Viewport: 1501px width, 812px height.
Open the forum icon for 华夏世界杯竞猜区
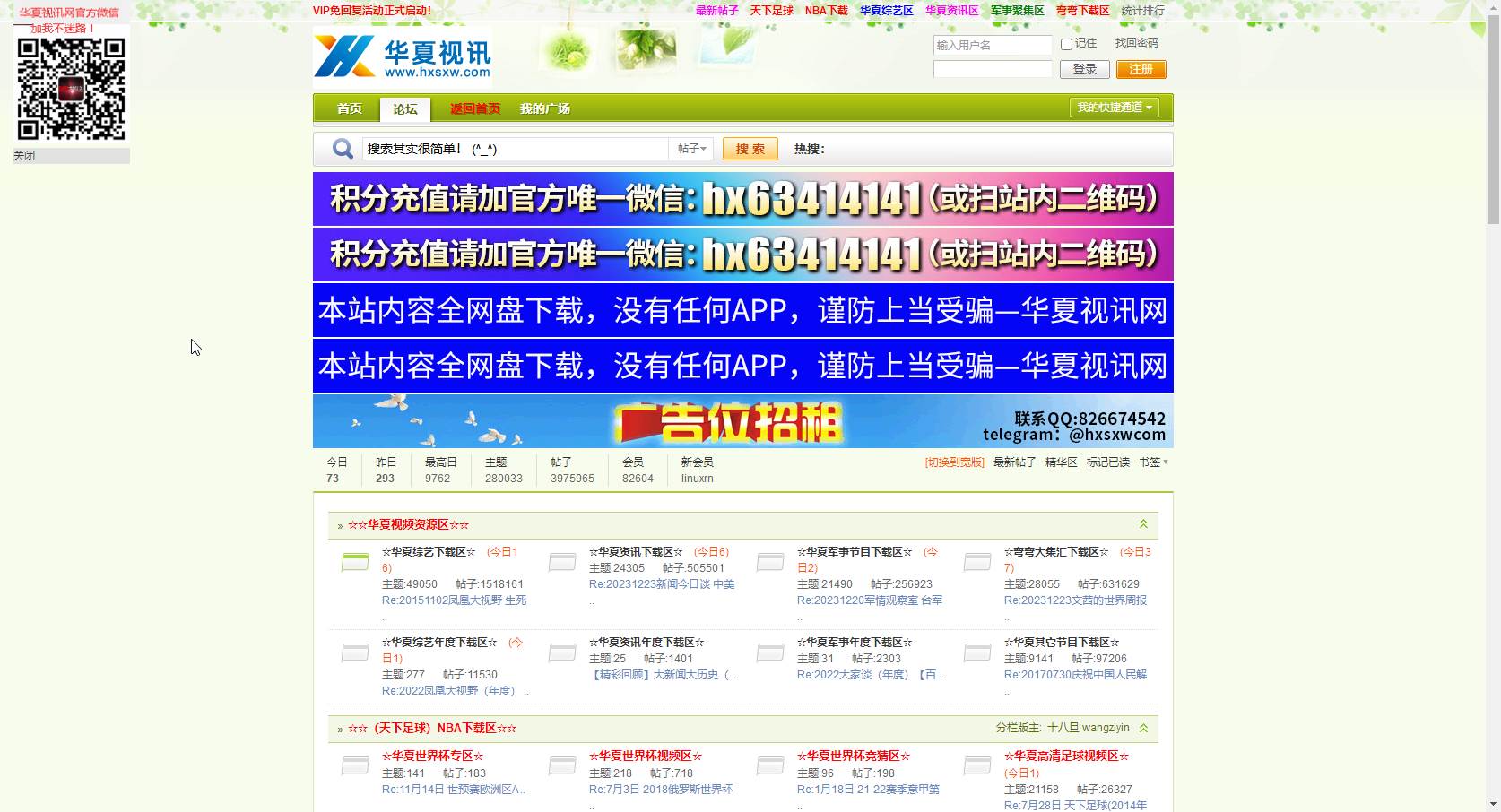pyautogui.click(x=770, y=765)
